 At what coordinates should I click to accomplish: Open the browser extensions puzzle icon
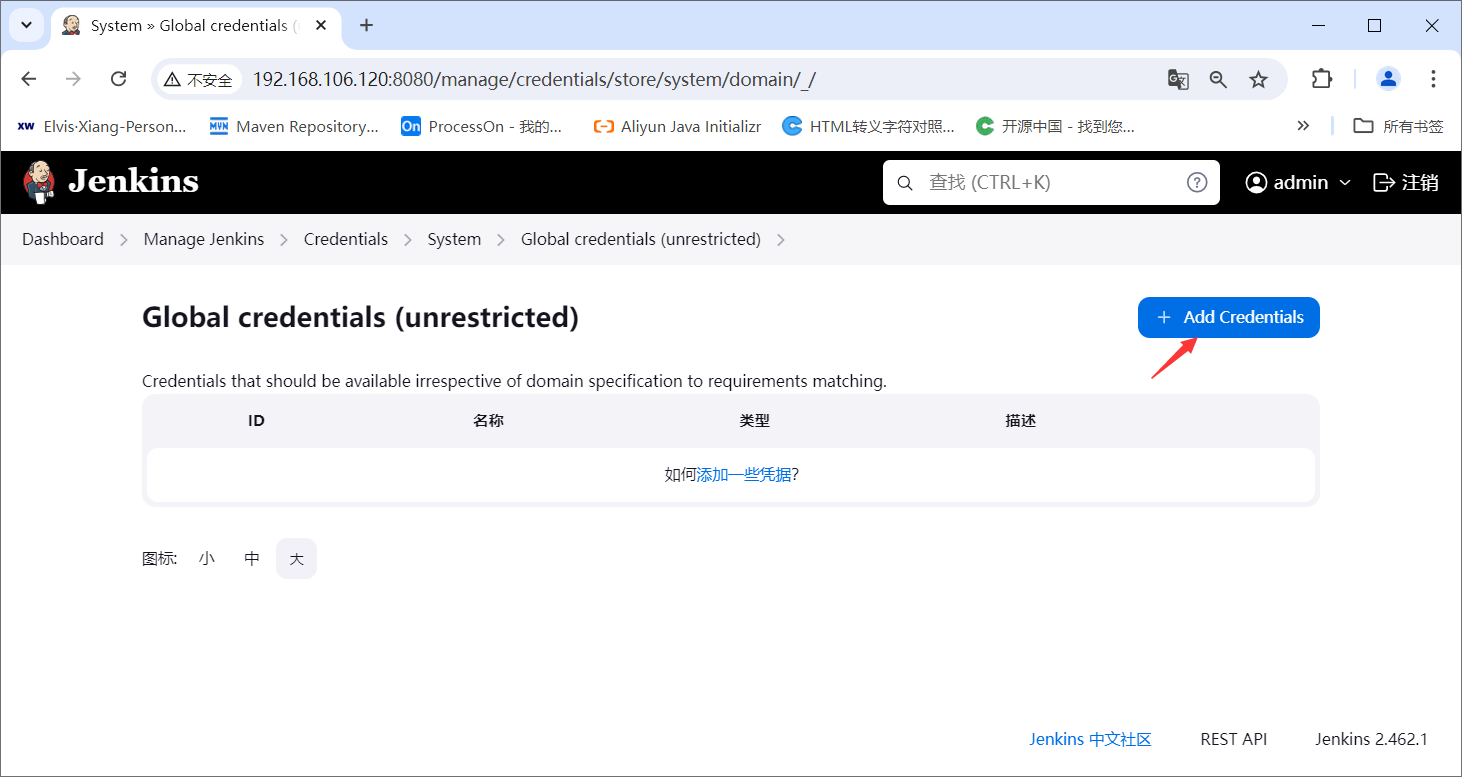[1322, 79]
